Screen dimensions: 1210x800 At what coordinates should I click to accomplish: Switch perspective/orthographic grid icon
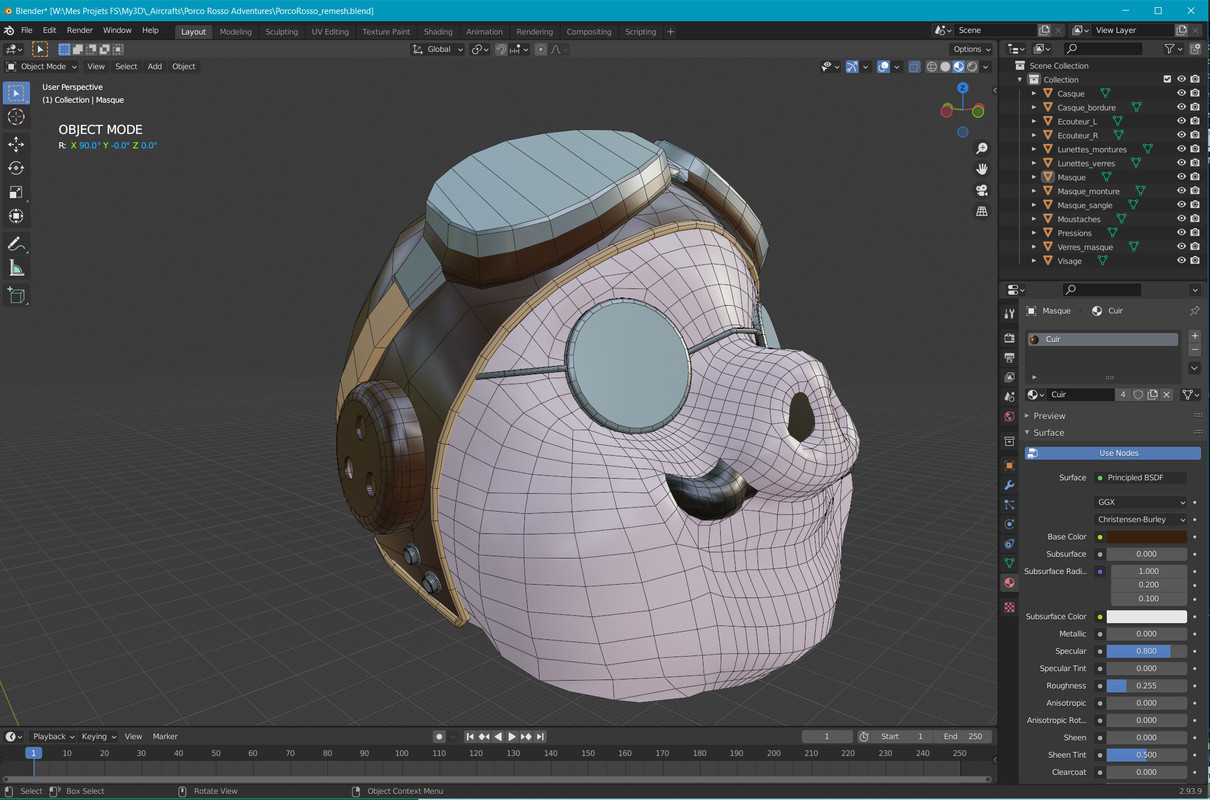click(982, 211)
